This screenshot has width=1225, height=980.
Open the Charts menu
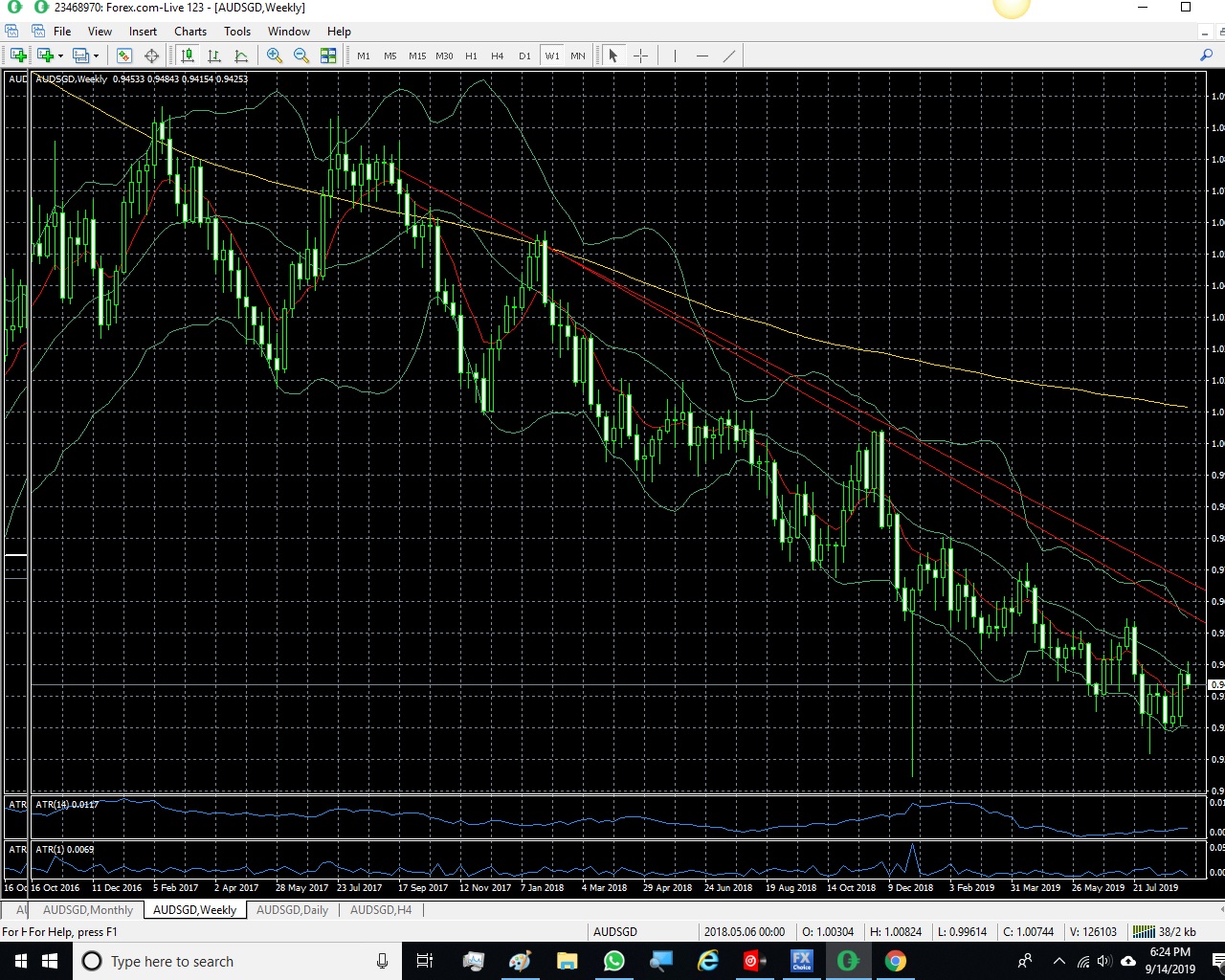190,32
